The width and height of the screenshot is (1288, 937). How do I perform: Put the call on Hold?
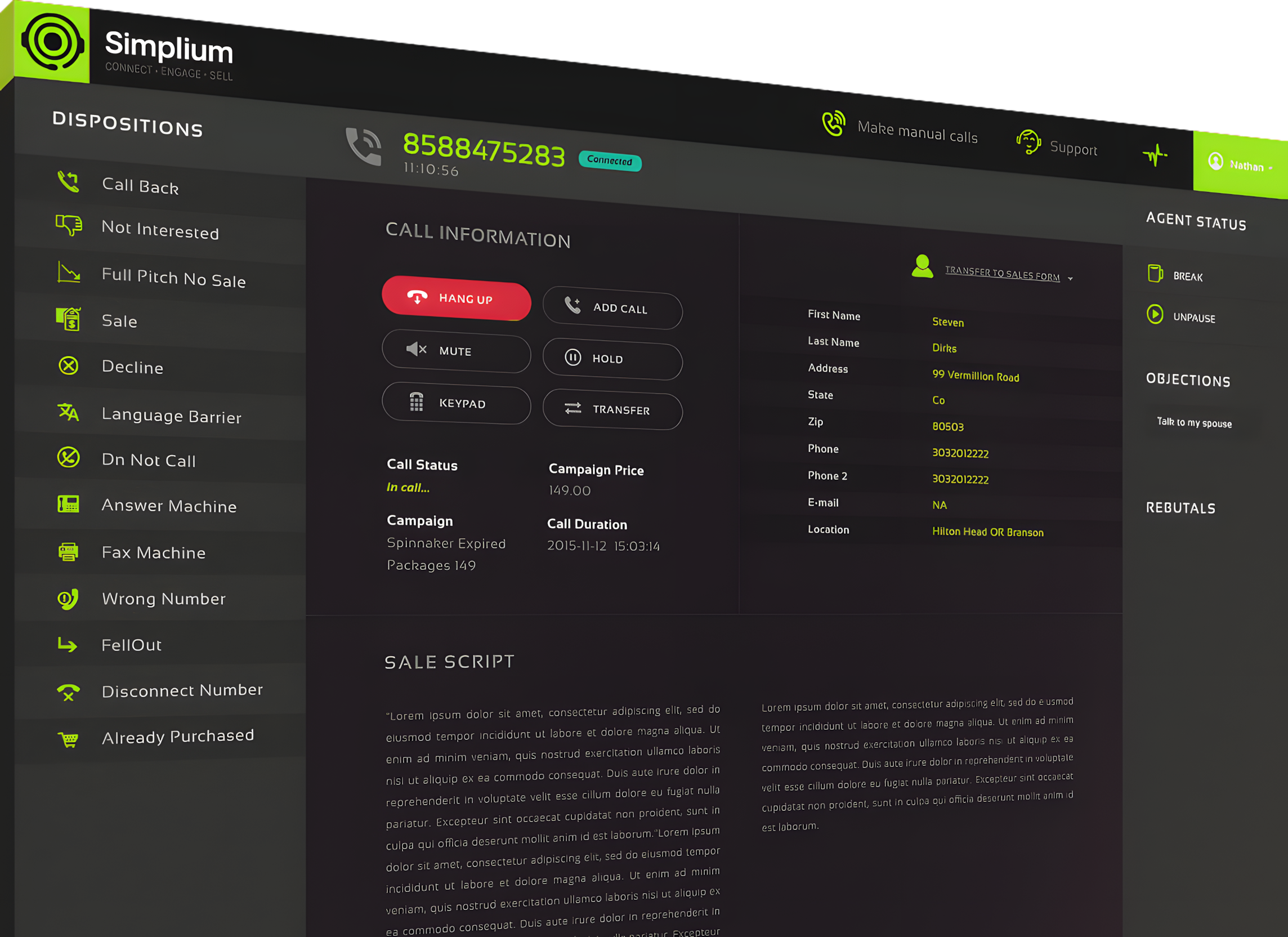[x=612, y=359]
